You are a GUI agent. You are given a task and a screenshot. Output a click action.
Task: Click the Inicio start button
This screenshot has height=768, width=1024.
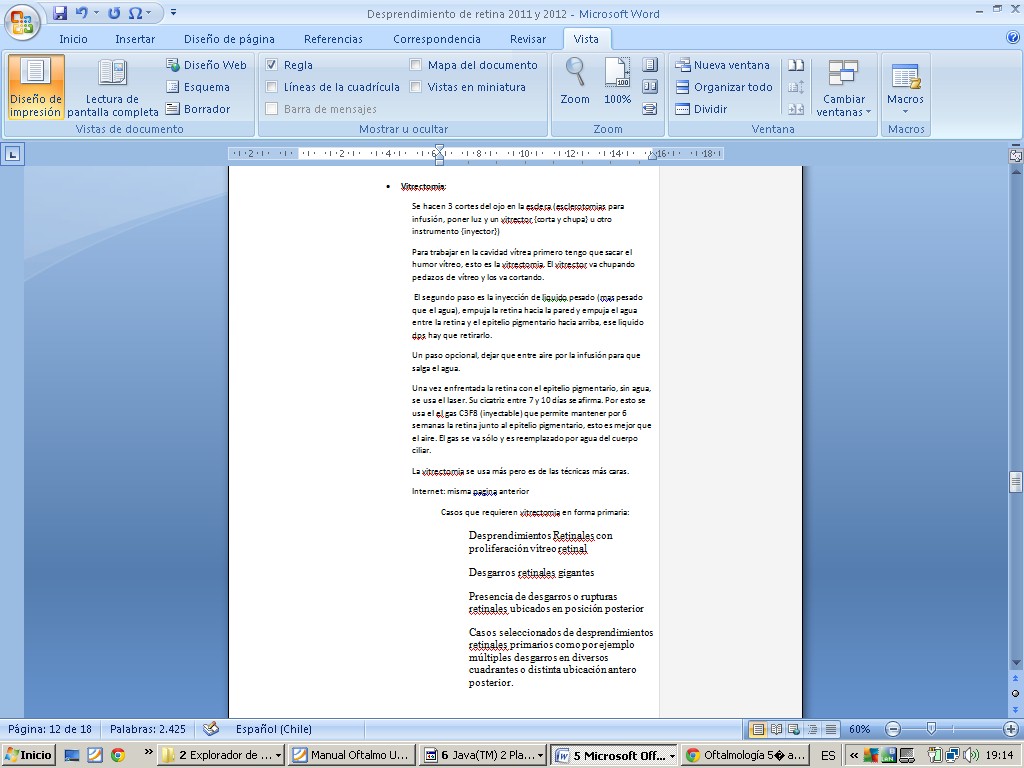[28, 755]
